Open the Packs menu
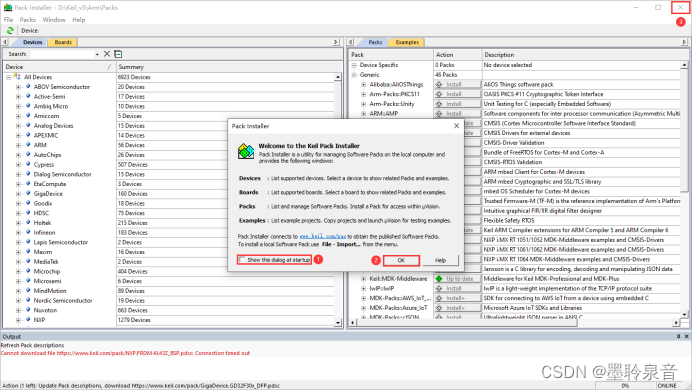This screenshot has height=390, width=693. point(27,20)
